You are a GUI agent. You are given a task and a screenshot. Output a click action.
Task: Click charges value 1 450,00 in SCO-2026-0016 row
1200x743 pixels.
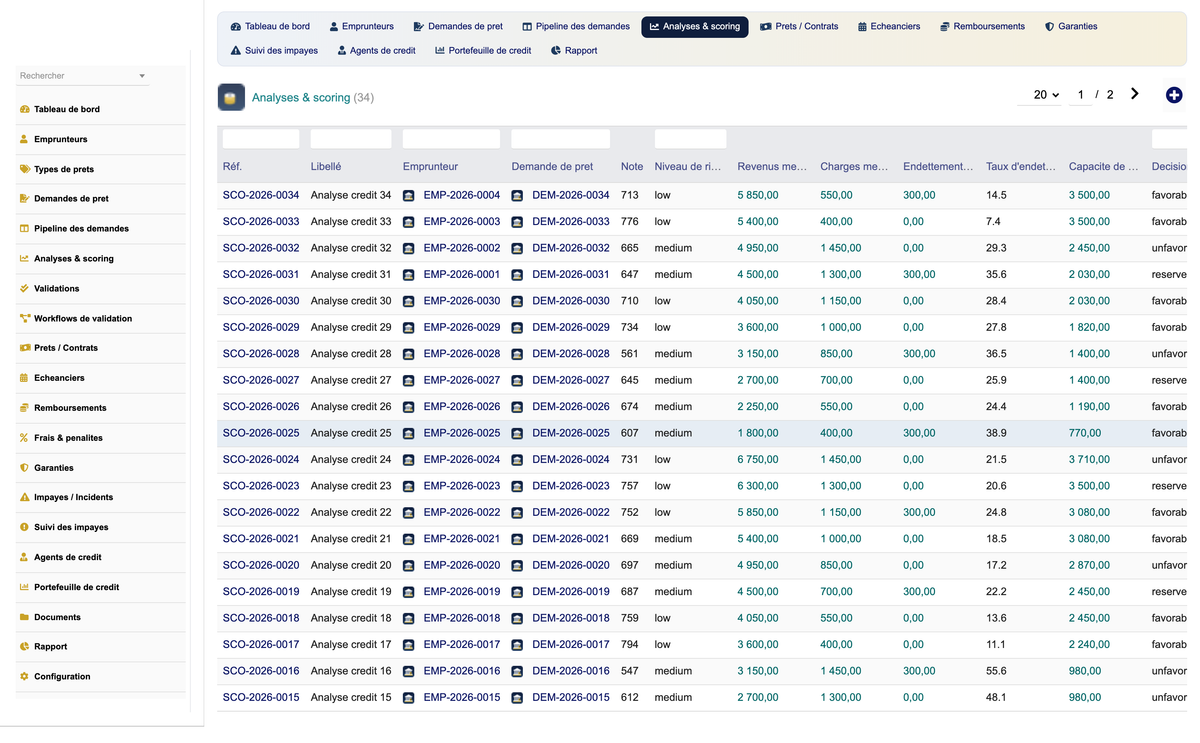841,671
